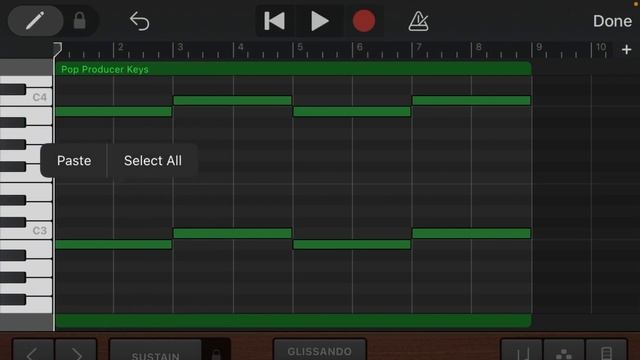Open the keyboard layout icon
640x360 pixels.
pos(607,351)
